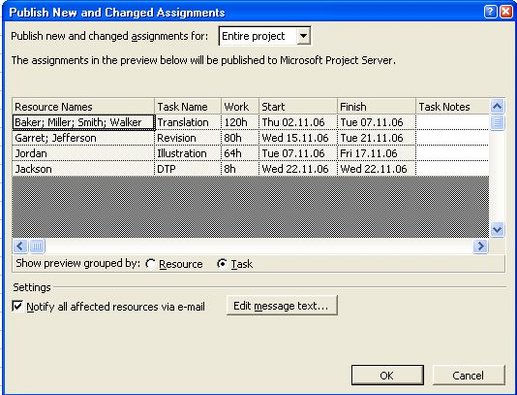Click the Work column header
This screenshot has width=517, height=395.
click(x=240, y=107)
